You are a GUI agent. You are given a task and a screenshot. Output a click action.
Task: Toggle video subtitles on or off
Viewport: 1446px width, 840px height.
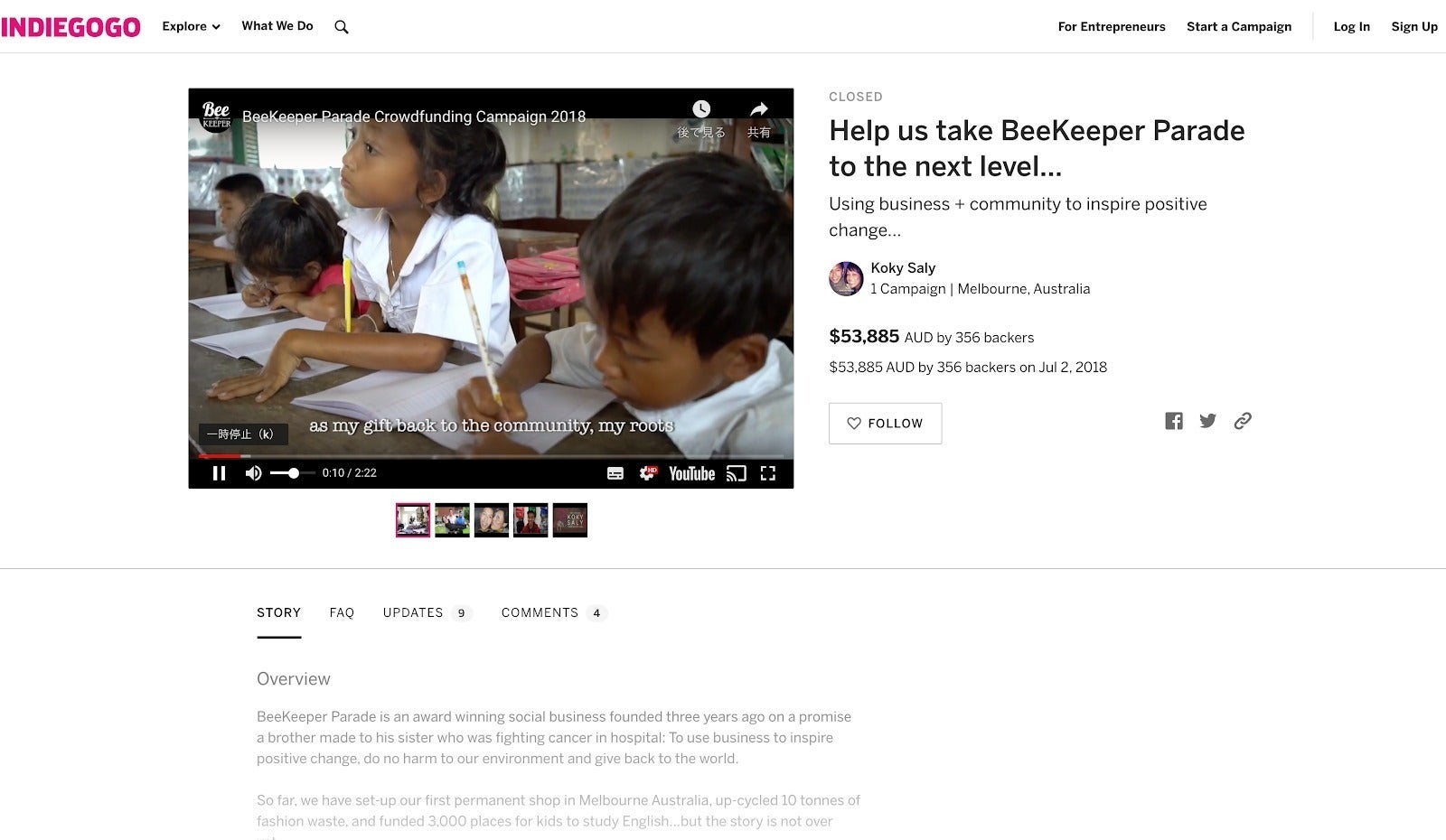coord(615,473)
